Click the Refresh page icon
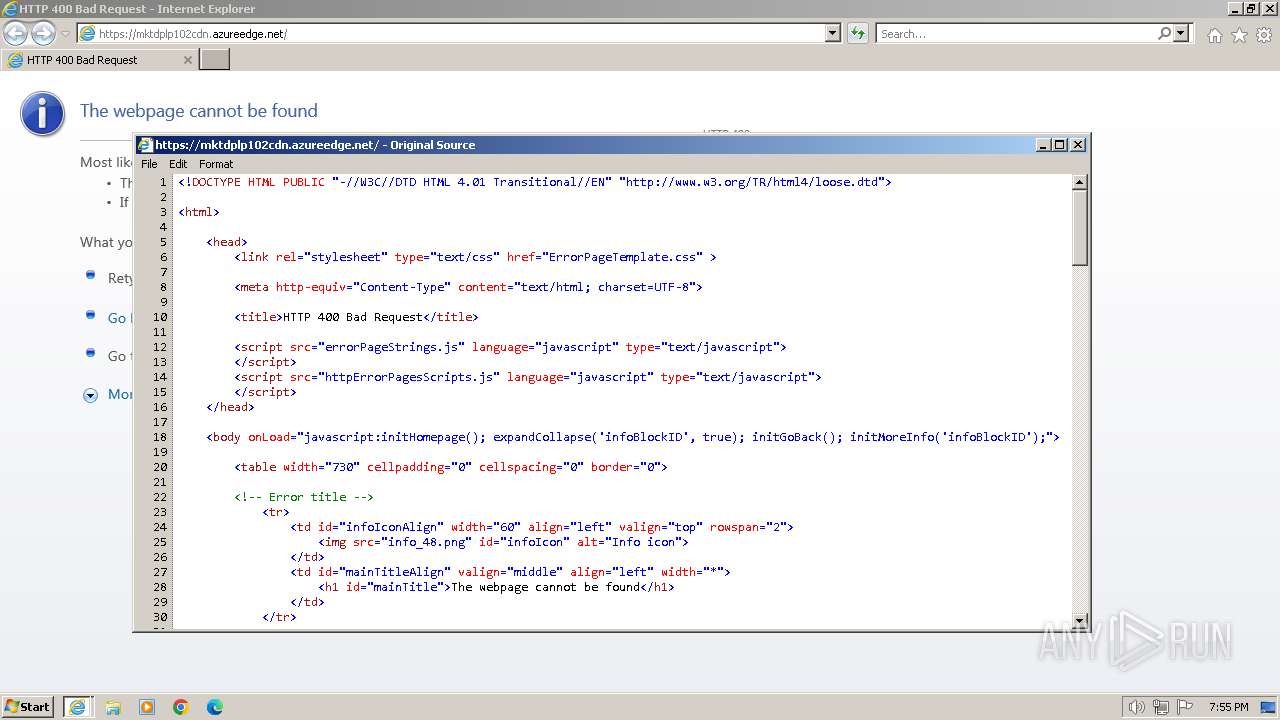Screen dimensions: 1280x720 858,34
